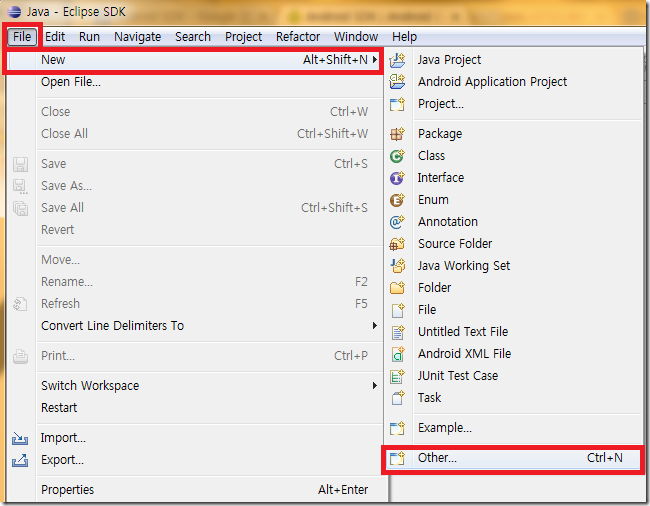Select Convert Line Delimiters To entry
The height and width of the screenshot is (506, 650).
click(195, 326)
